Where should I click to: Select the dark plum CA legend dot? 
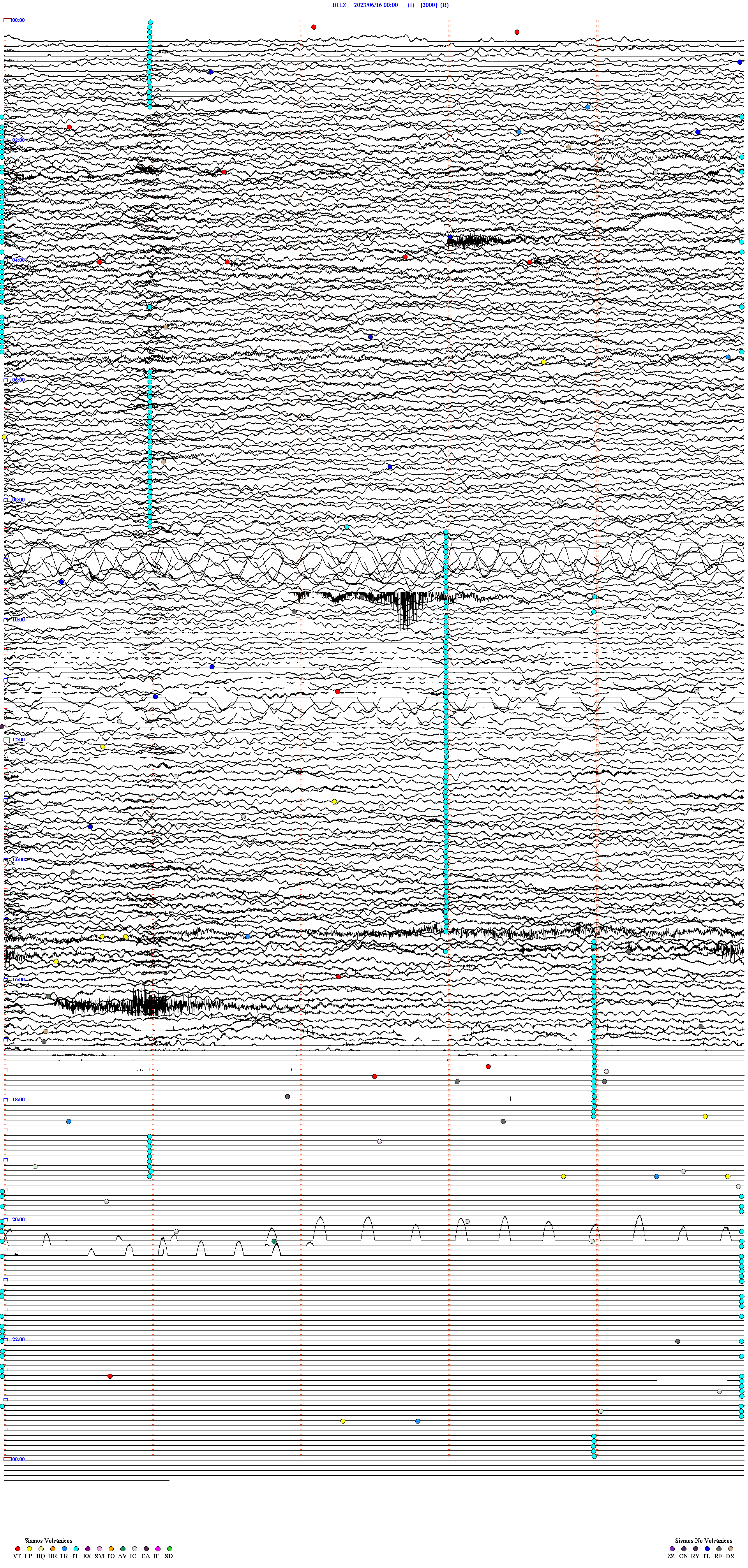pos(146,1549)
